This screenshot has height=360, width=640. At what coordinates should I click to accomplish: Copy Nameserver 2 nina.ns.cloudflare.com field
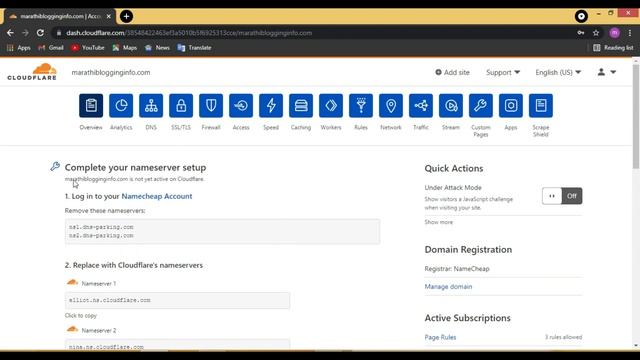178,344
